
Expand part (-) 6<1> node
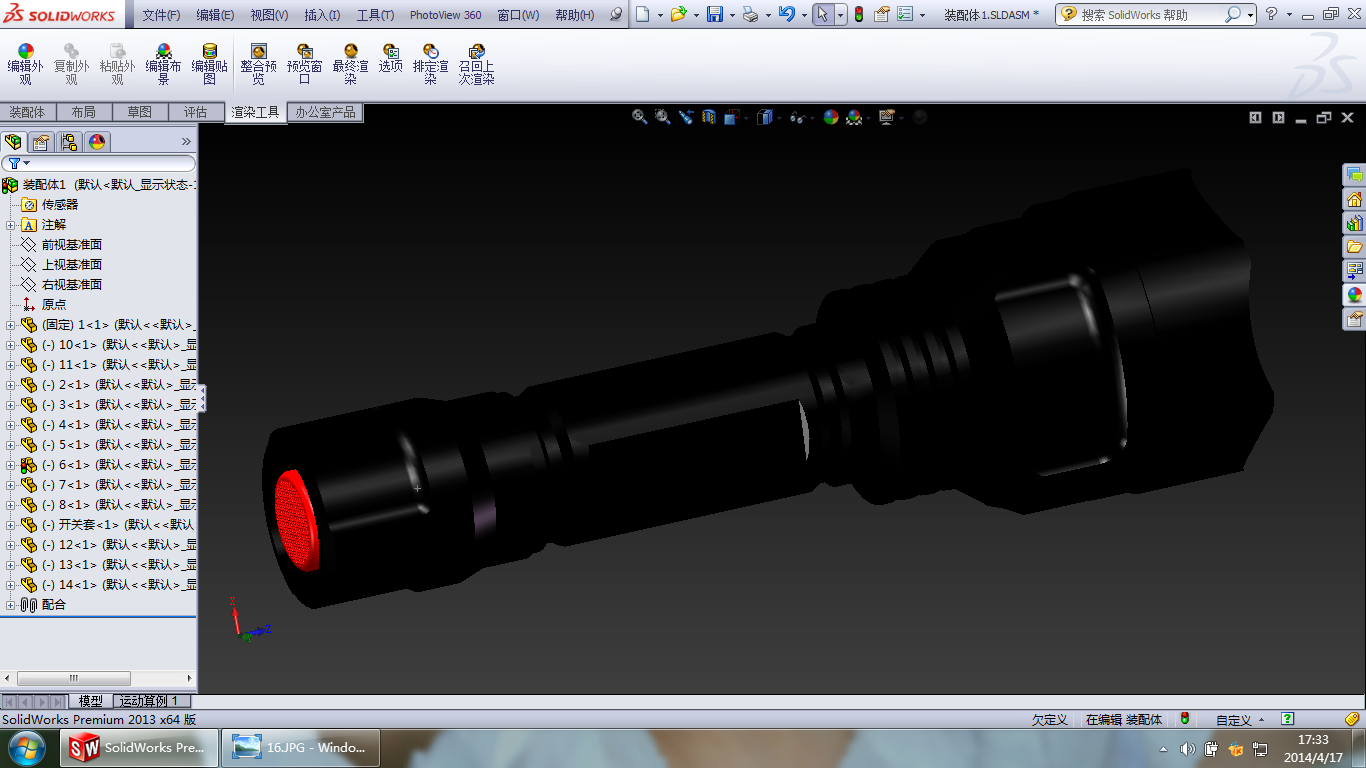click(11, 465)
